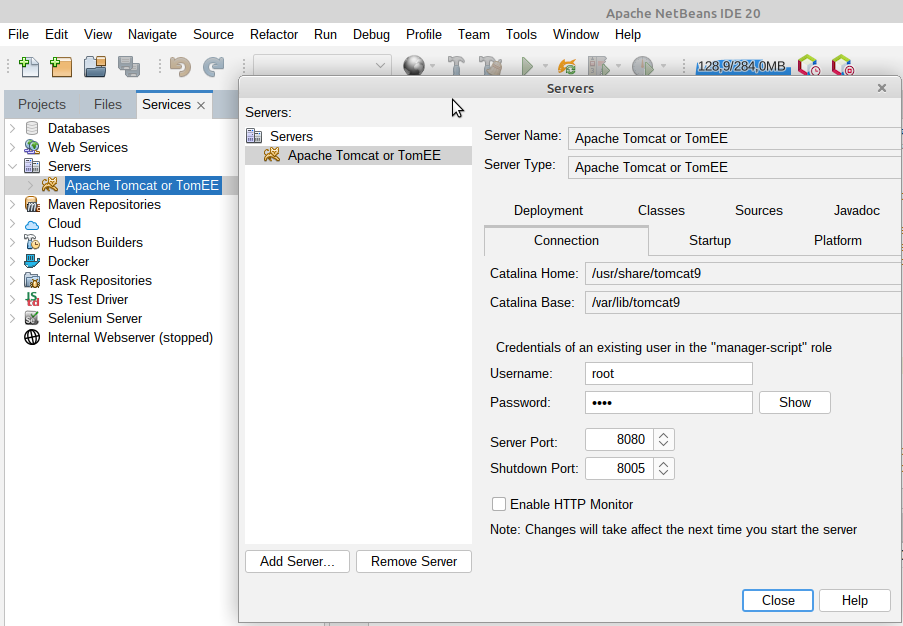Screen dimensions: 903x626
Task: Click the Redo toolbar icon
Action: [214, 66]
